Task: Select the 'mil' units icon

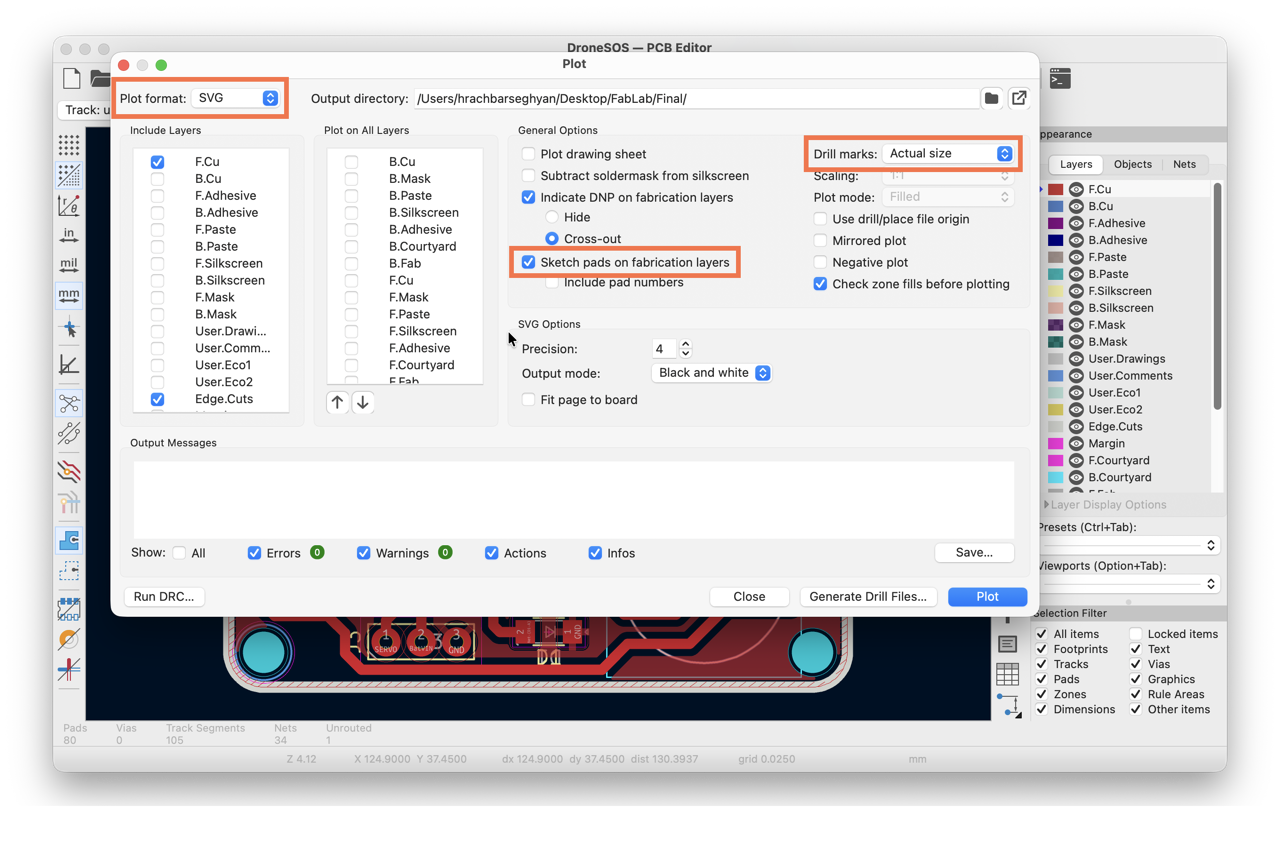Action: click(x=69, y=265)
